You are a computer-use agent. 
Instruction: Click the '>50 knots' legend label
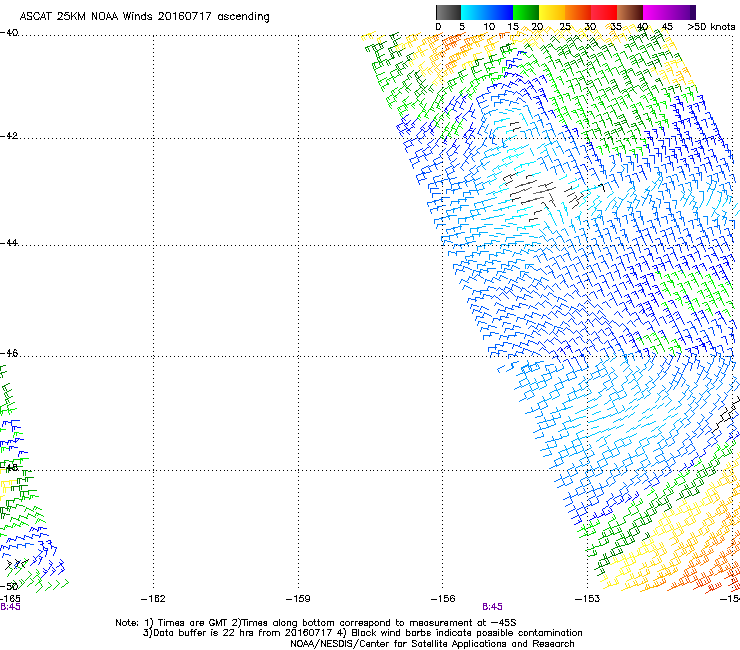point(711,27)
